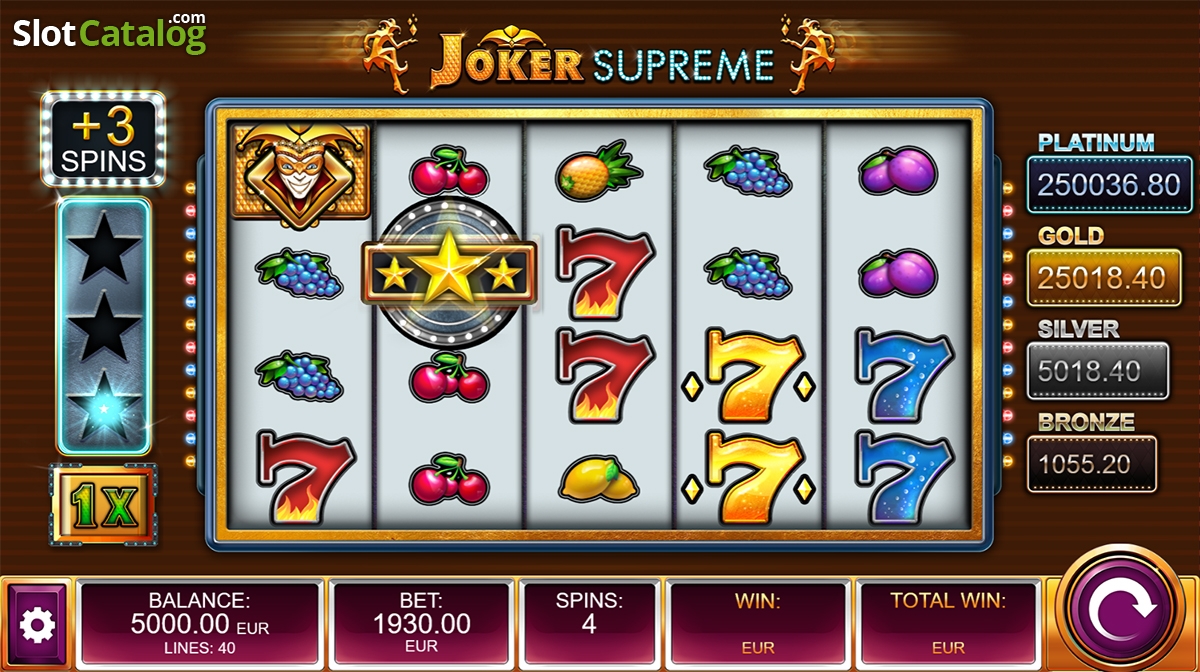Viewport: 1200px width, 672px height.
Task: Click the pineapple symbol on third reel
Action: pyautogui.click(x=599, y=172)
